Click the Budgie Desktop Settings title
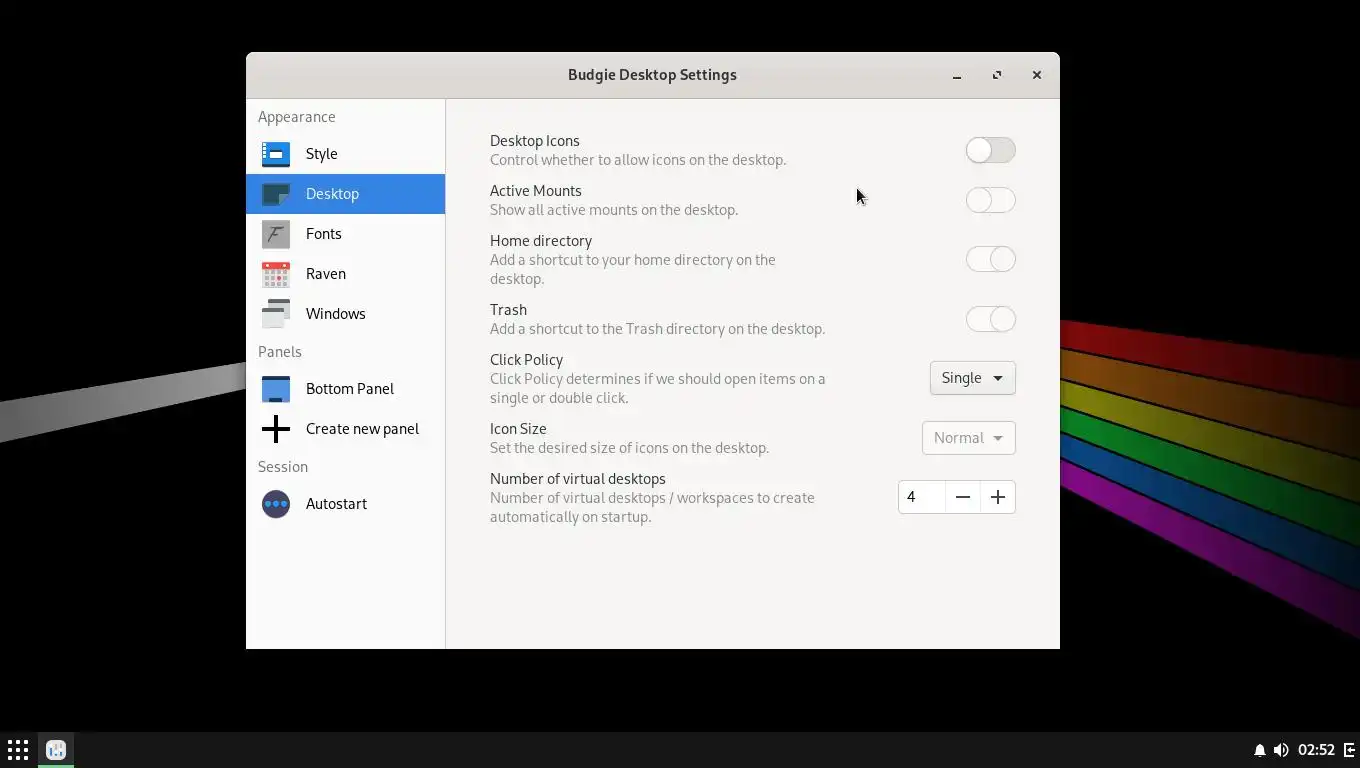Screen dimensions: 1360x768 pyautogui.click(x=652, y=75)
